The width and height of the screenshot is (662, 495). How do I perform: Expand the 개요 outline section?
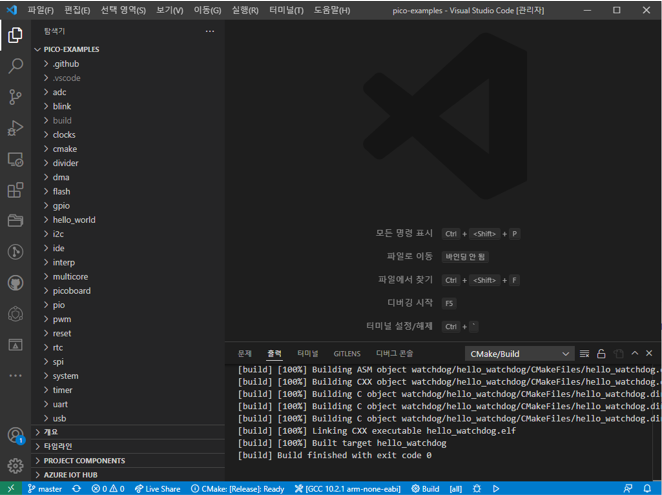pos(128,432)
